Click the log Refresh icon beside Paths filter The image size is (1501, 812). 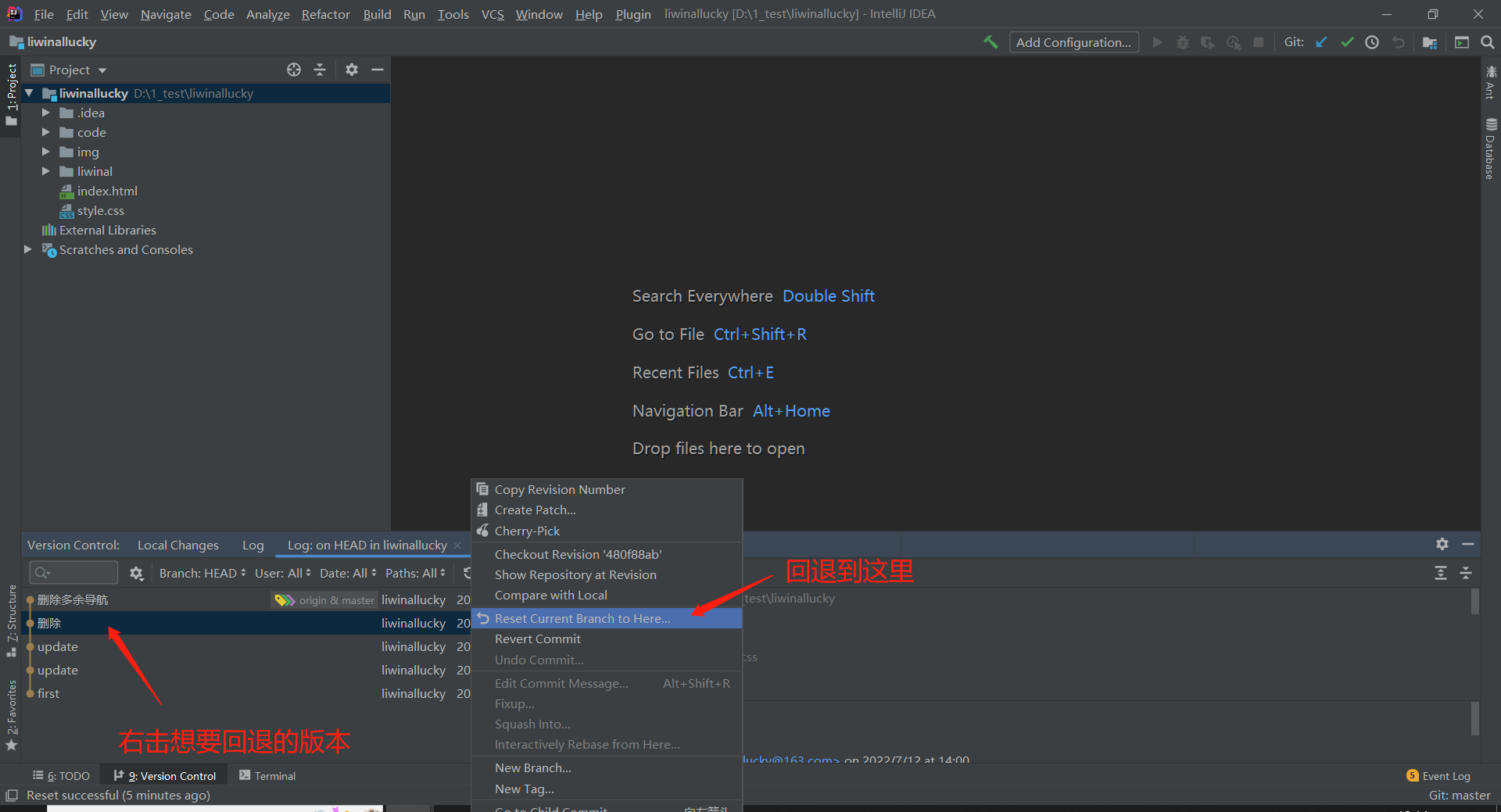(x=467, y=573)
